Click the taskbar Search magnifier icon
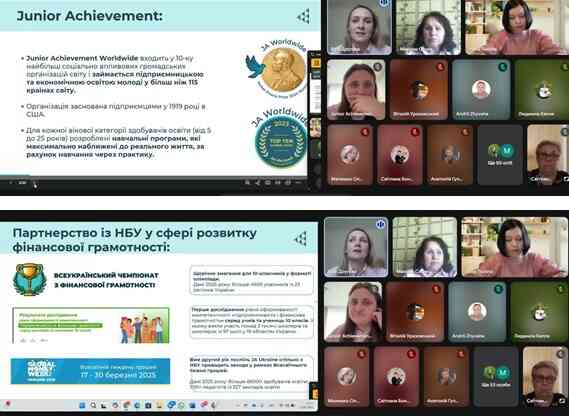Screen dimensions: 569x416 [93, 405]
